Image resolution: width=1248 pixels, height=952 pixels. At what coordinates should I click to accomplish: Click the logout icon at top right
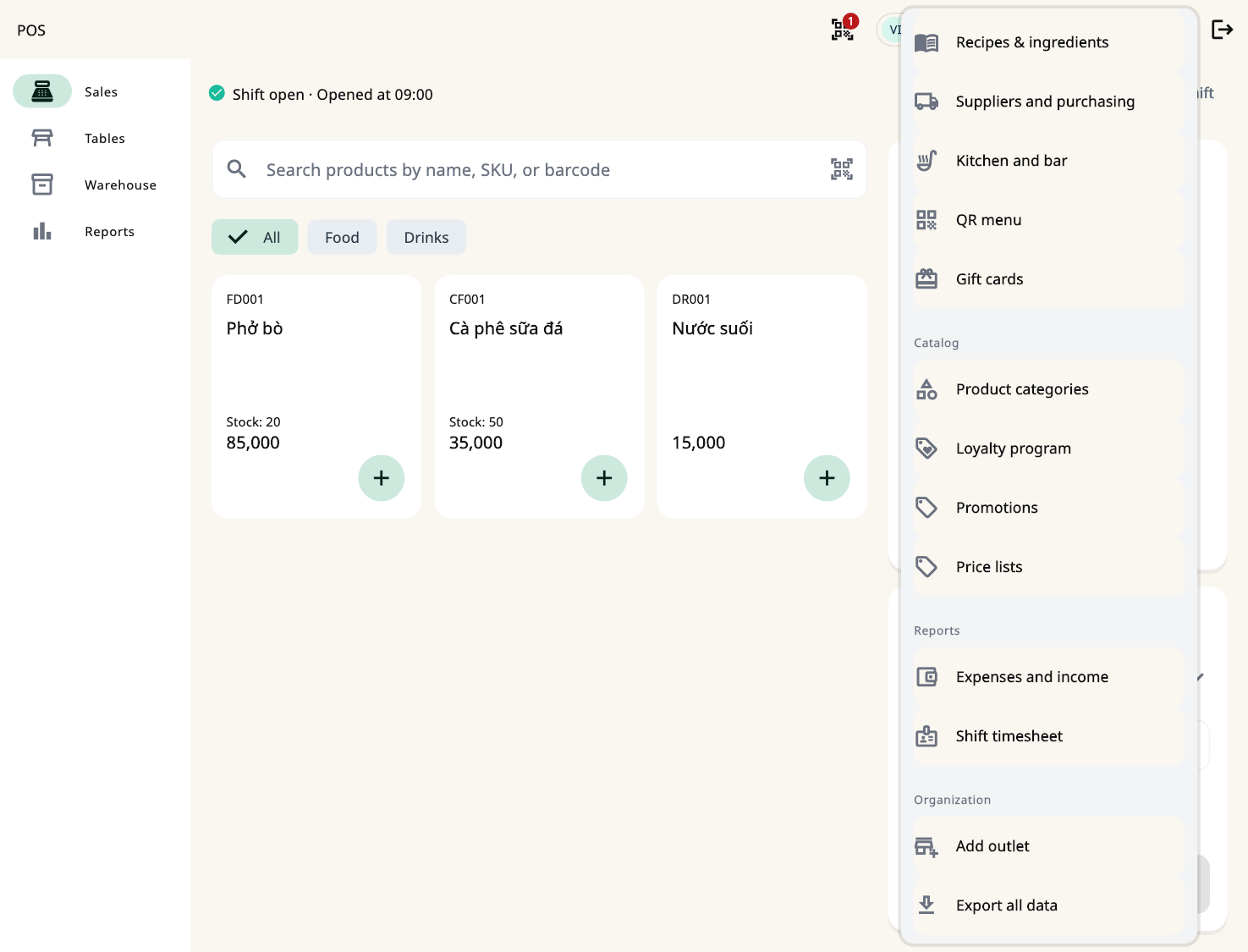click(1222, 30)
